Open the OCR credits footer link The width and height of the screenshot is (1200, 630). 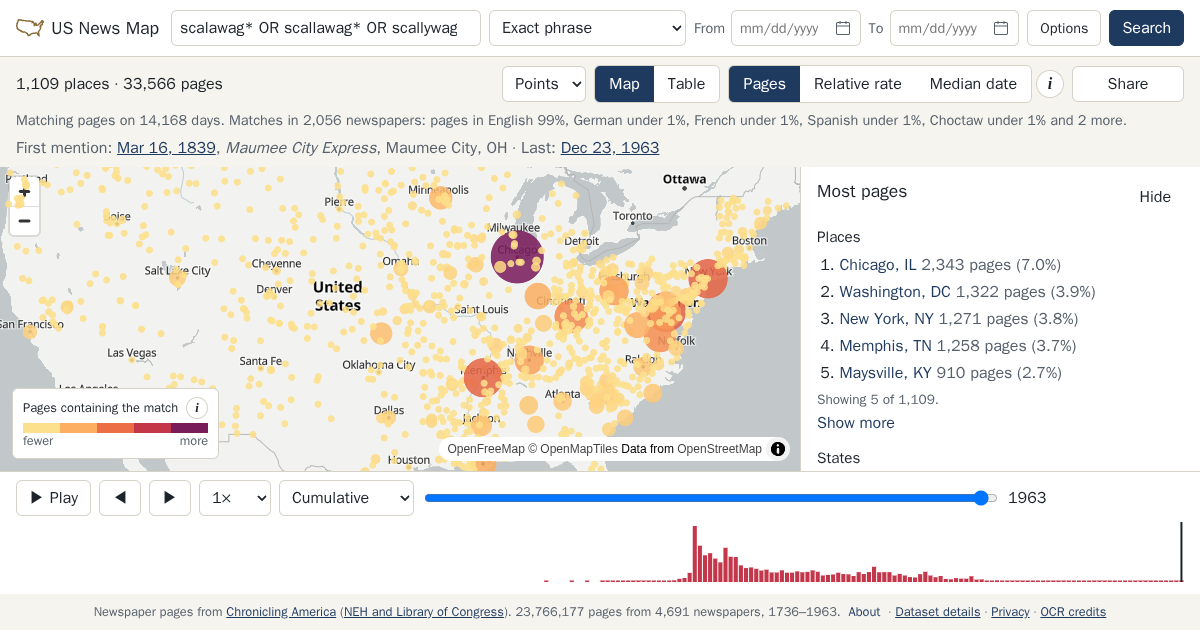tap(1073, 612)
